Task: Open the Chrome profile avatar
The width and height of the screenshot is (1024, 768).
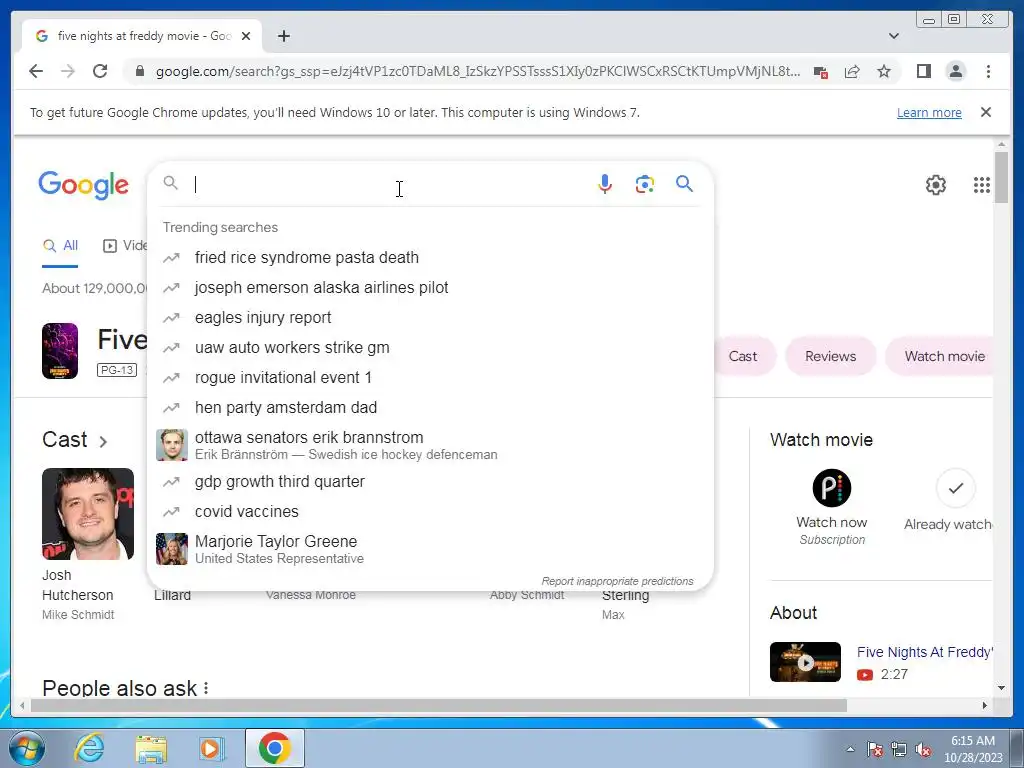Action: (955, 71)
